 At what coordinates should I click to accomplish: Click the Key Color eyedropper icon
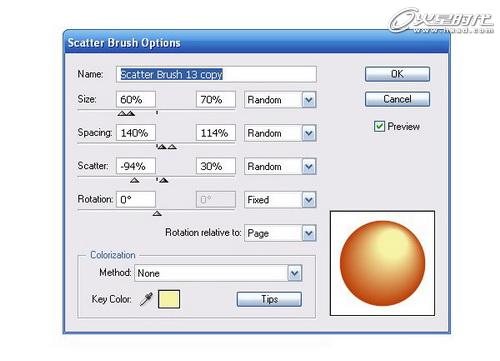pos(146,299)
